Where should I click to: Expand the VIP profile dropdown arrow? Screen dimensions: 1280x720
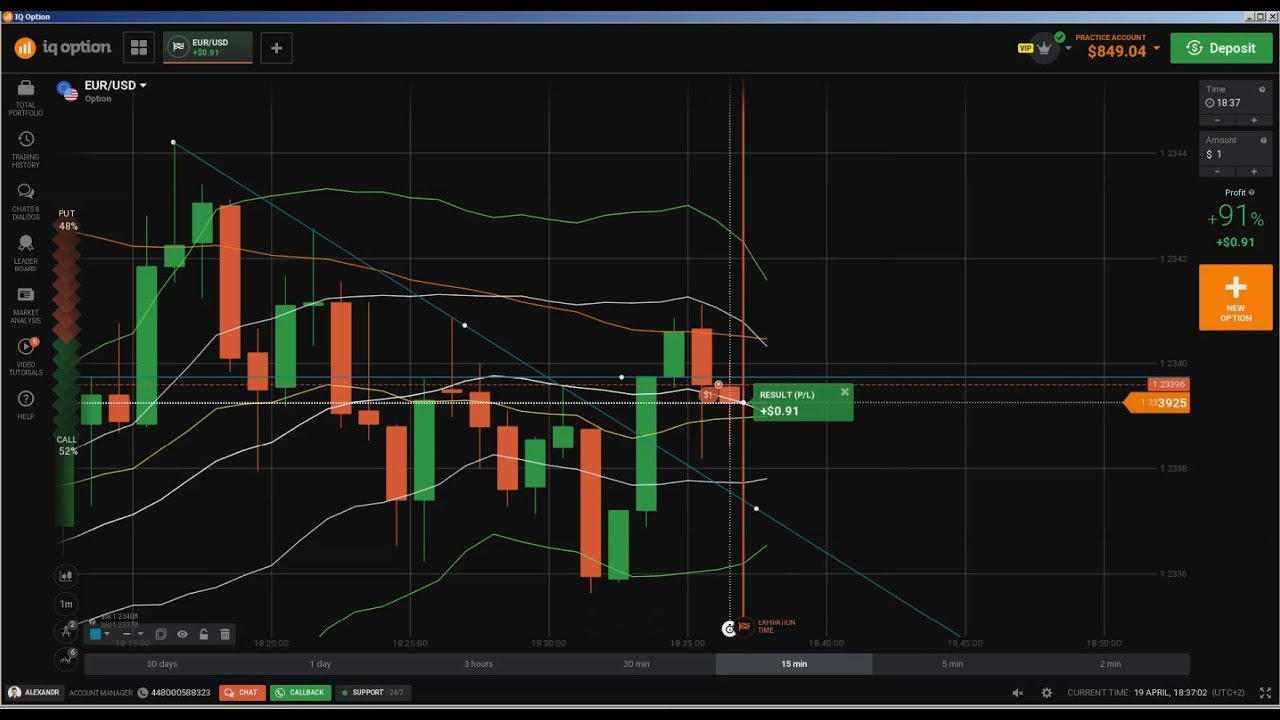(1068, 48)
